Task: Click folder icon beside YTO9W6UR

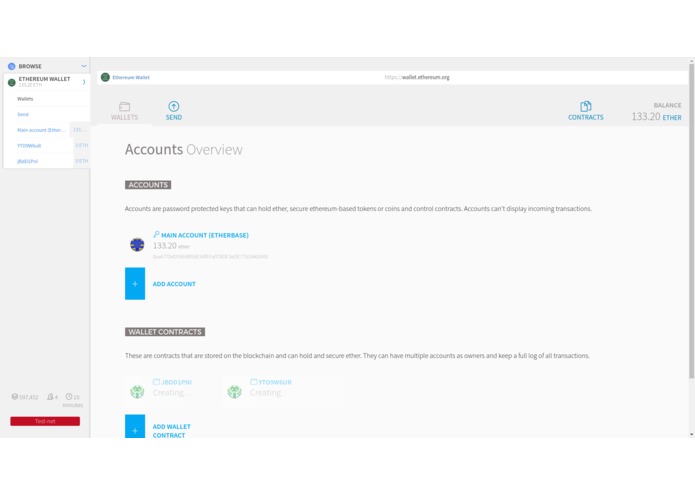Action: click(x=254, y=381)
